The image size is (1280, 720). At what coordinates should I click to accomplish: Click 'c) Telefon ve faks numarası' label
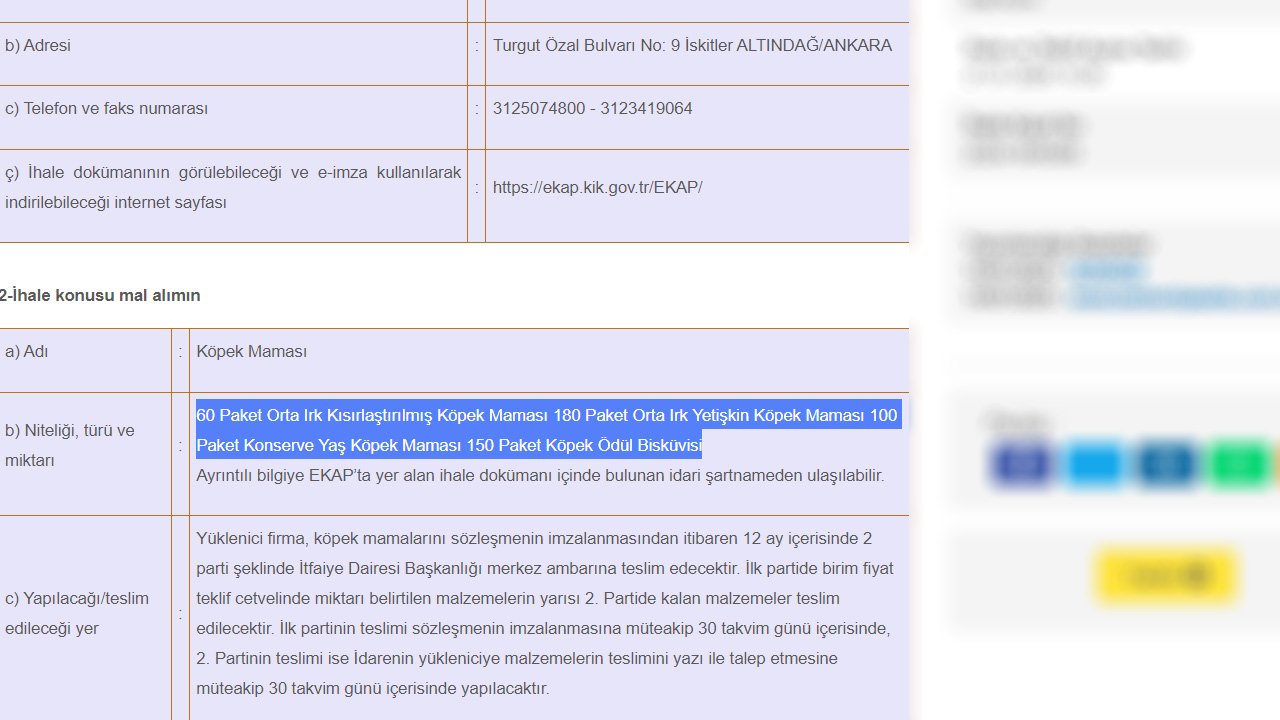pyautogui.click(x=107, y=108)
